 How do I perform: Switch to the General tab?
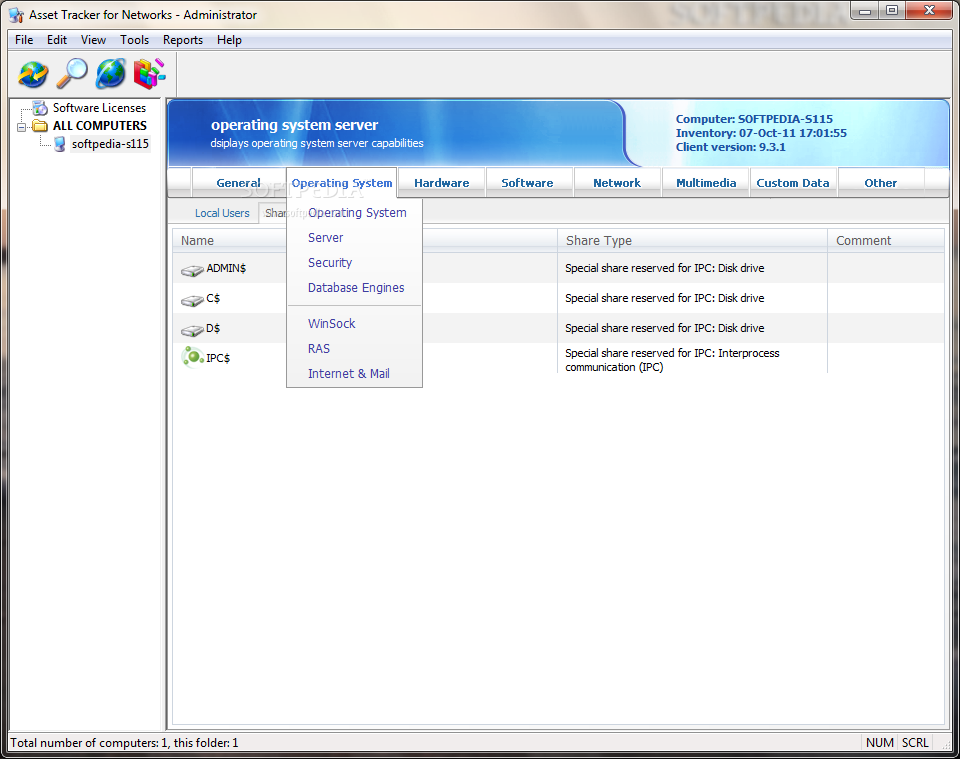click(238, 183)
